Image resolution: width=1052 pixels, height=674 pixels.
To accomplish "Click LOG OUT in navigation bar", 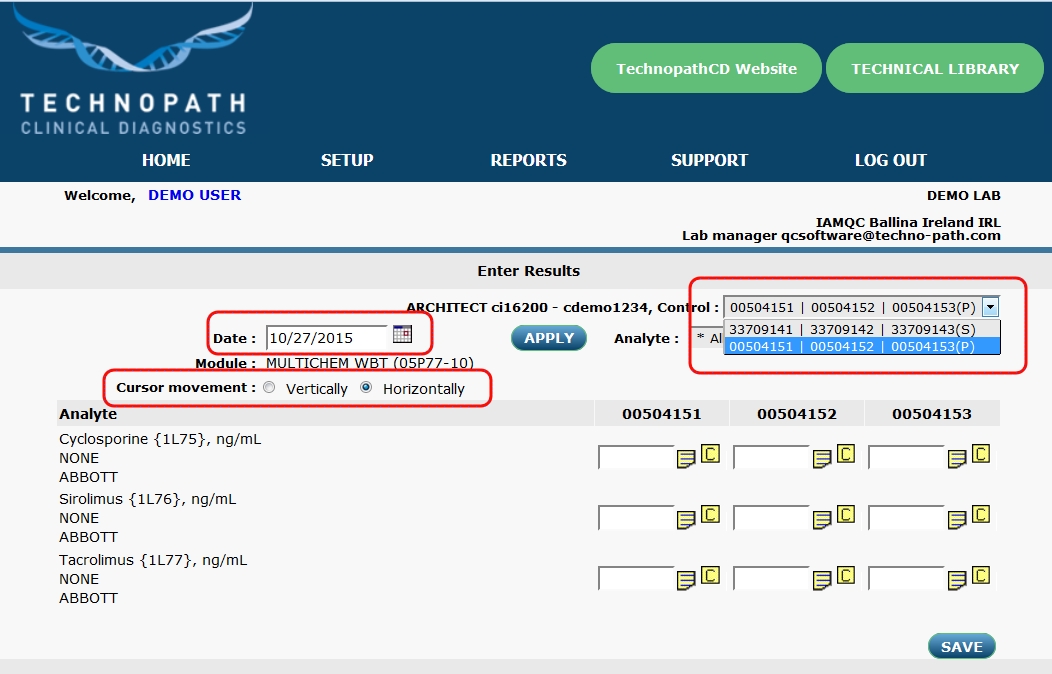I will [x=890, y=160].
